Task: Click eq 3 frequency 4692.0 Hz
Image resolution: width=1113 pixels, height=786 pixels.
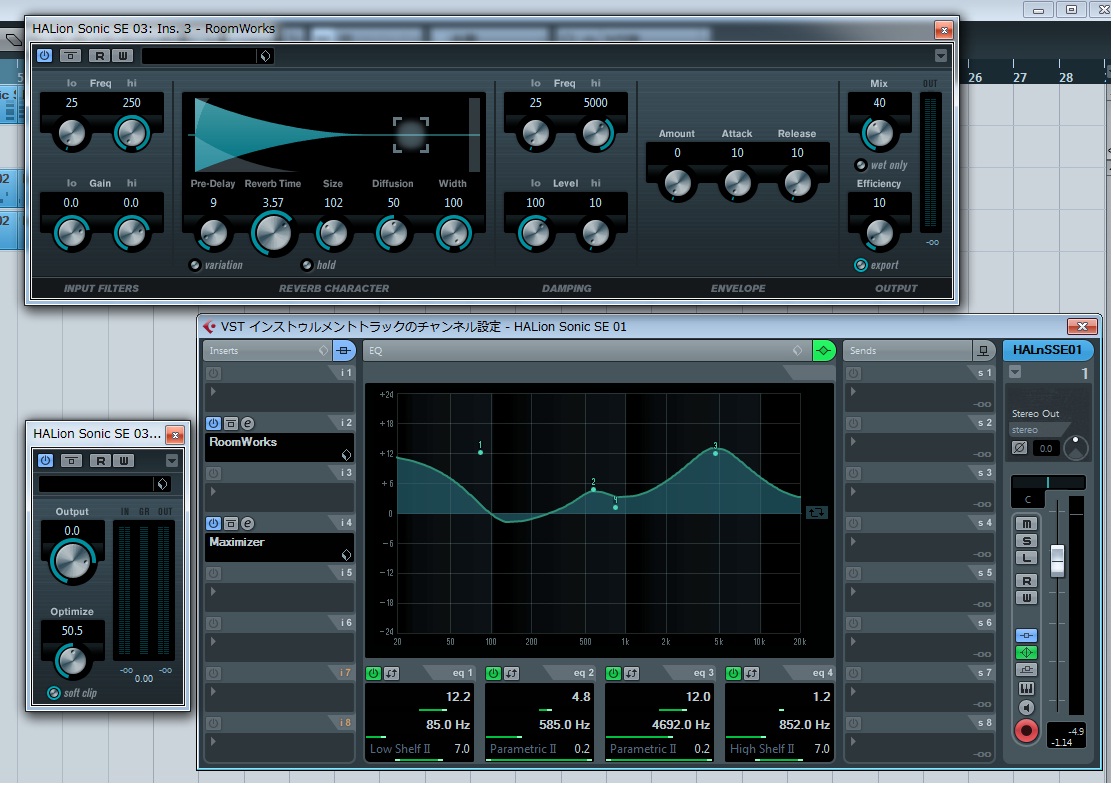Action: (x=681, y=725)
